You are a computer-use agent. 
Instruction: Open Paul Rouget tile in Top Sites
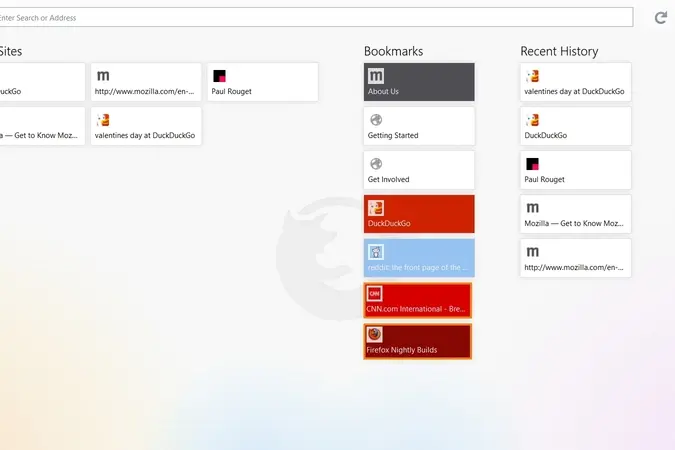pyautogui.click(x=263, y=82)
